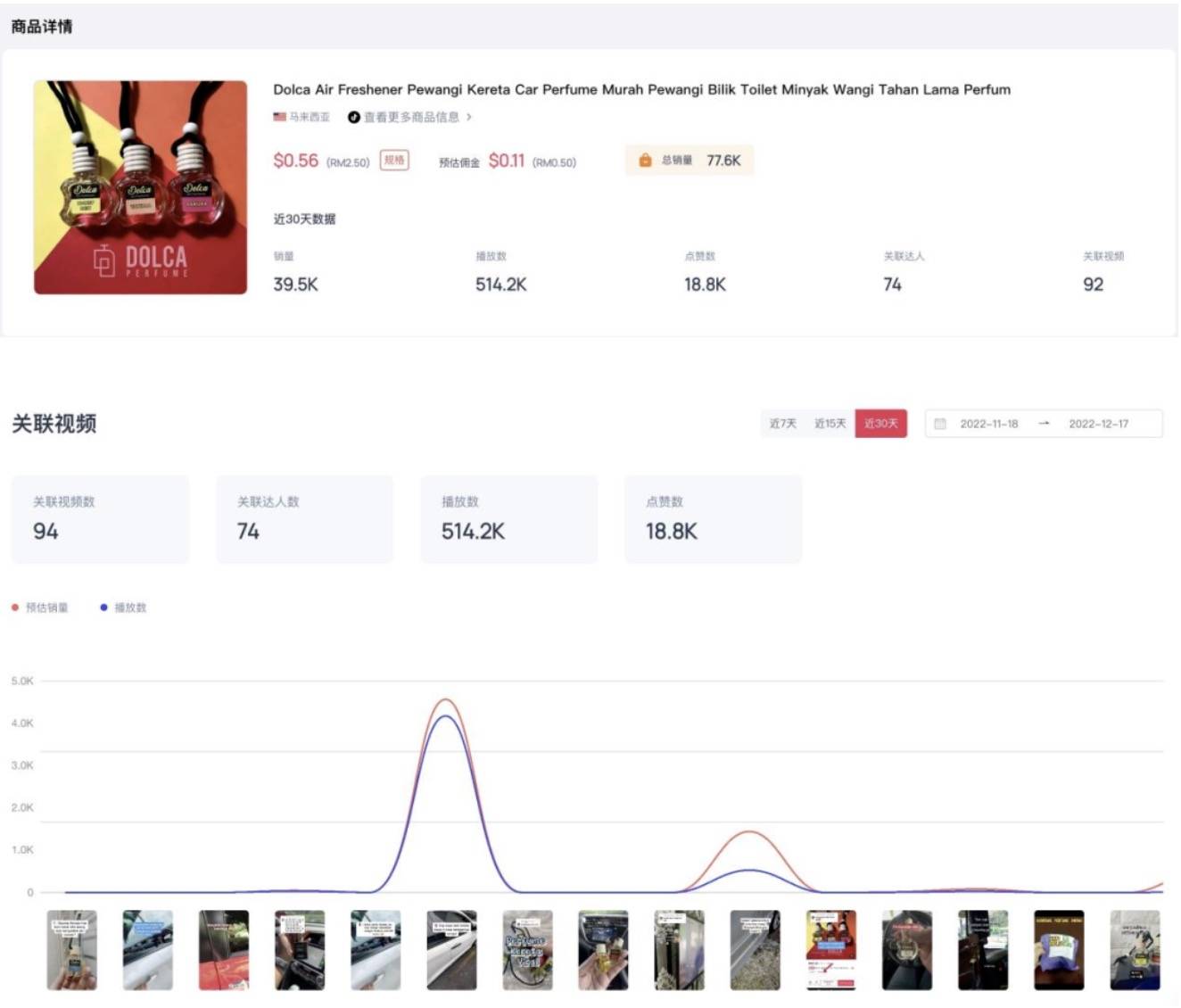The image size is (1181, 1008).
Task: Open the third video thumbnail with the red car
Action: pos(223,950)
